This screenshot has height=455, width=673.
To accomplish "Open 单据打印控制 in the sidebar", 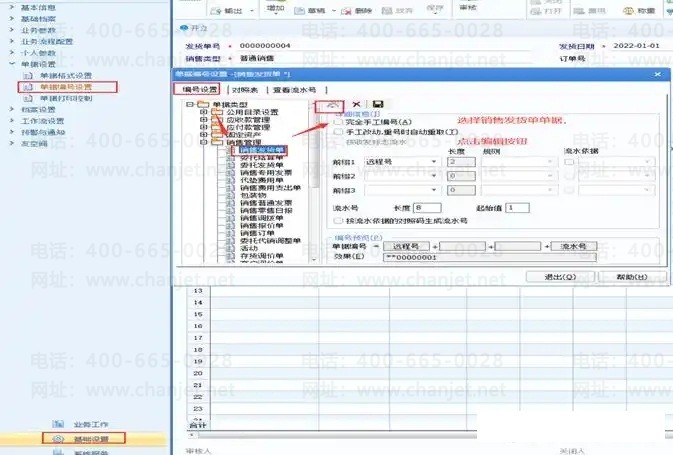I will point(66,98).
